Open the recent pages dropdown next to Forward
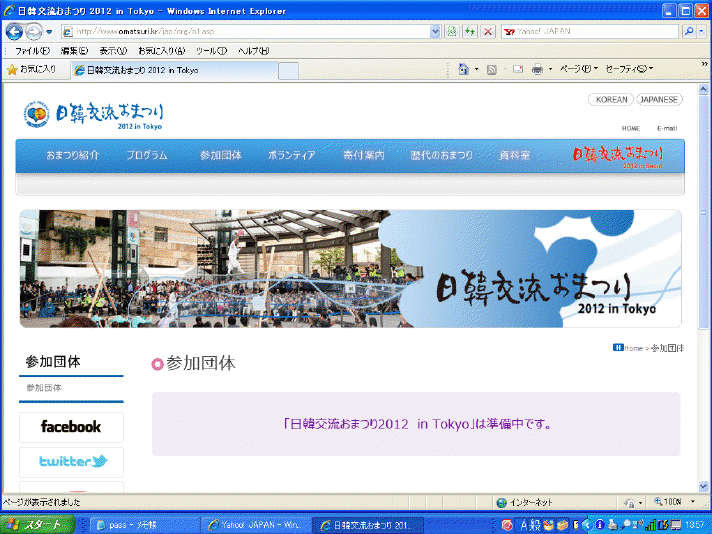The image size is (712, 534). coord(49,32)
